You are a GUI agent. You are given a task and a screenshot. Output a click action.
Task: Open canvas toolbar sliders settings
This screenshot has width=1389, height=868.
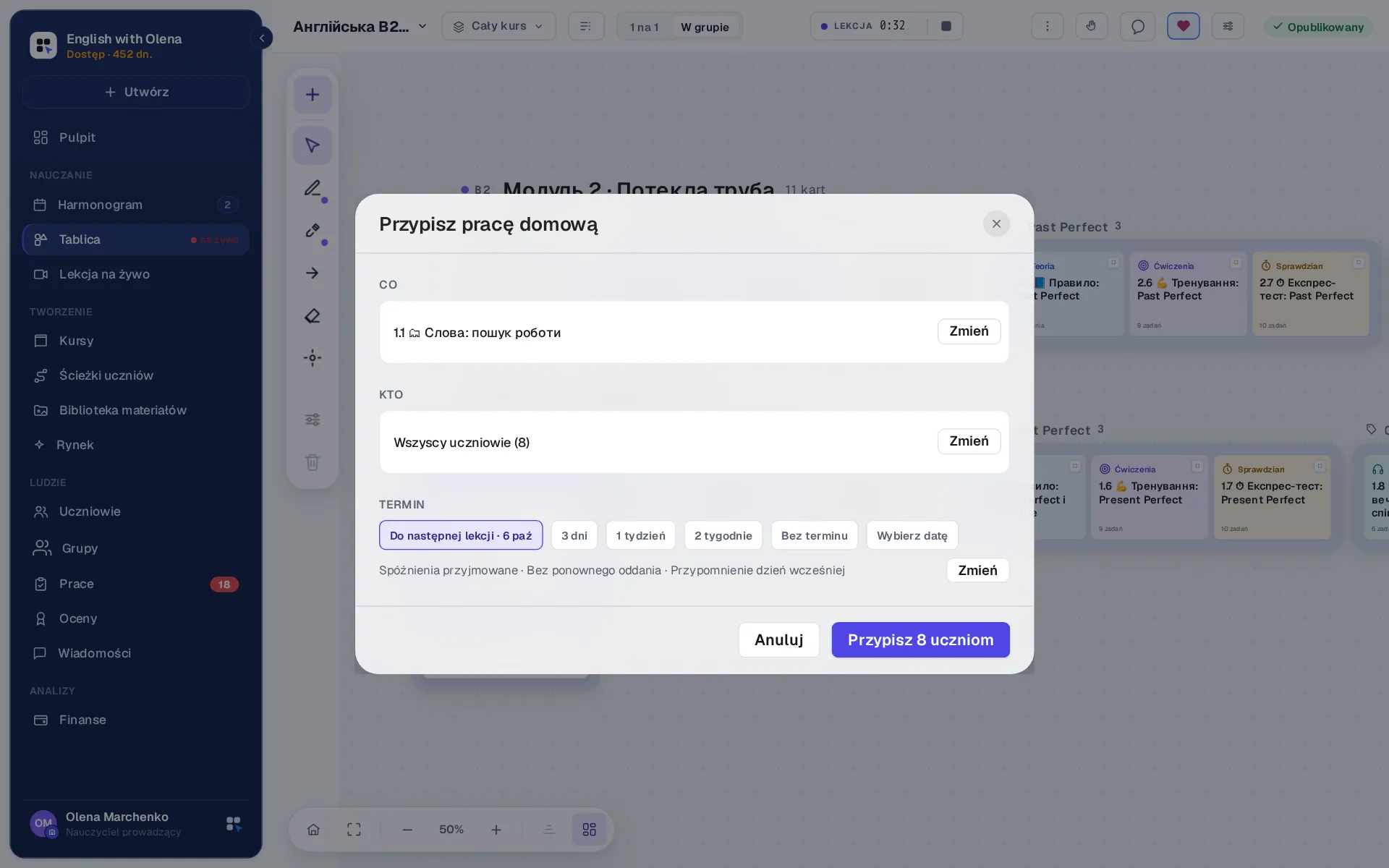[313, 420]
